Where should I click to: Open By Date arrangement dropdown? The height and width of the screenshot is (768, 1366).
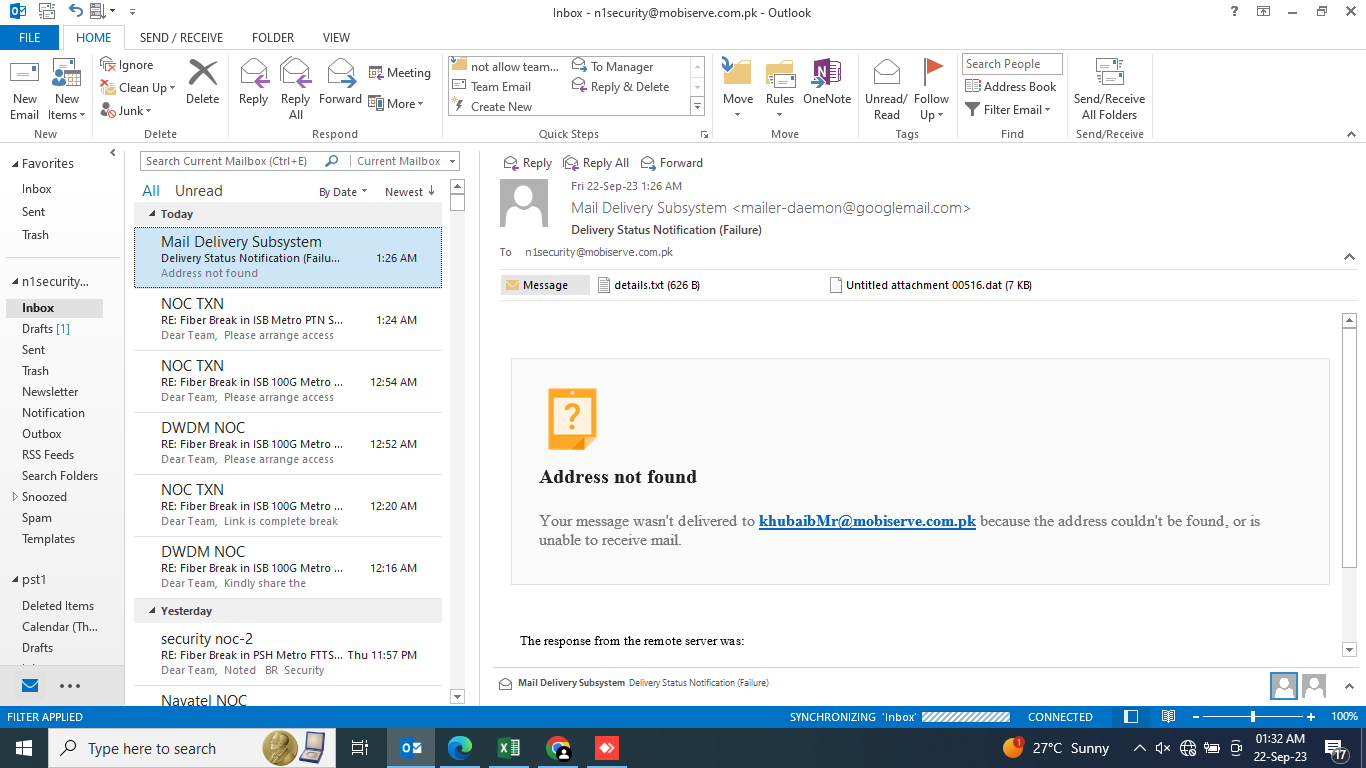[343, 192]
